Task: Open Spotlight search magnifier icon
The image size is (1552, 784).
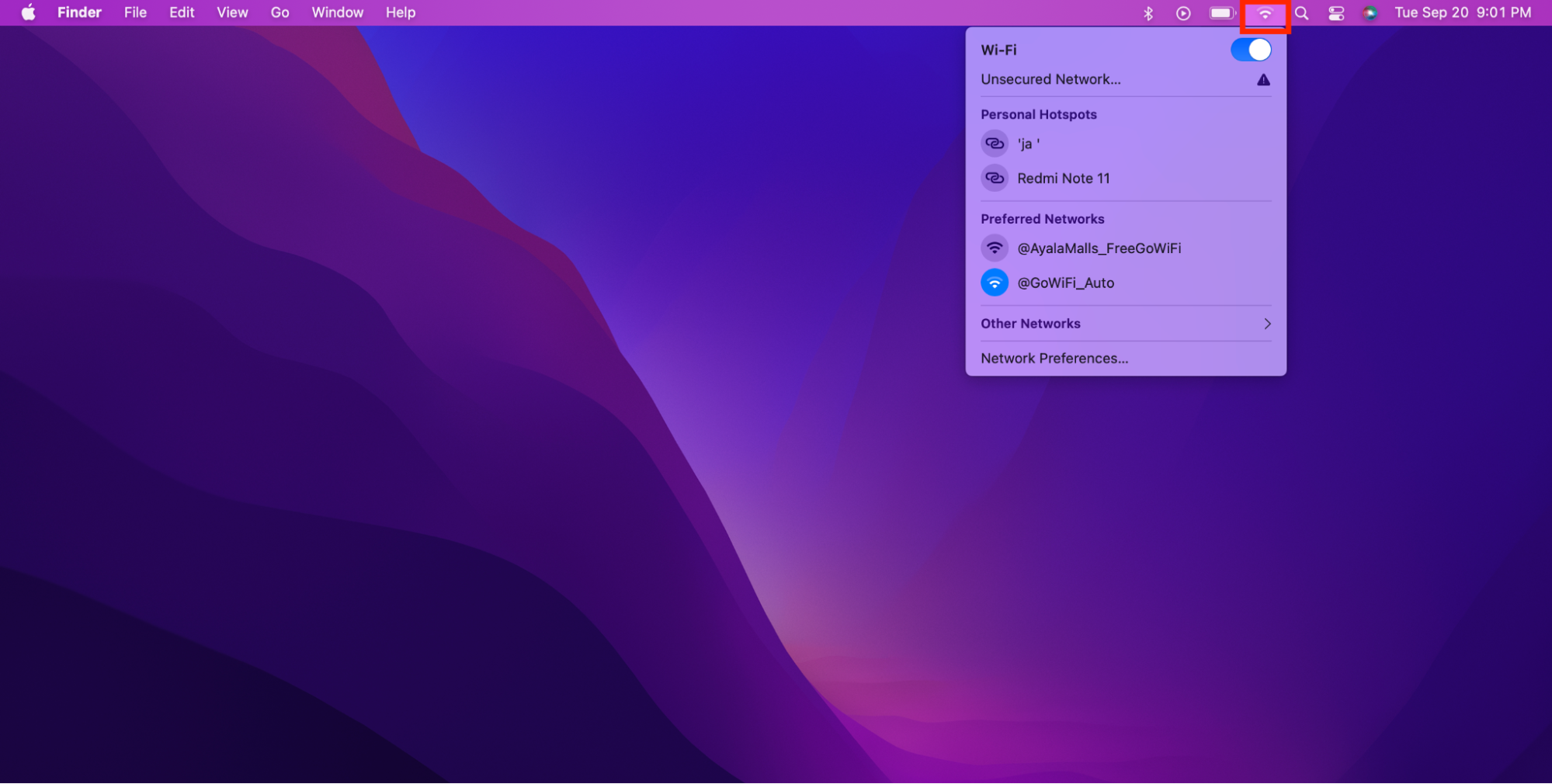Action: (x=1302, y=12)
